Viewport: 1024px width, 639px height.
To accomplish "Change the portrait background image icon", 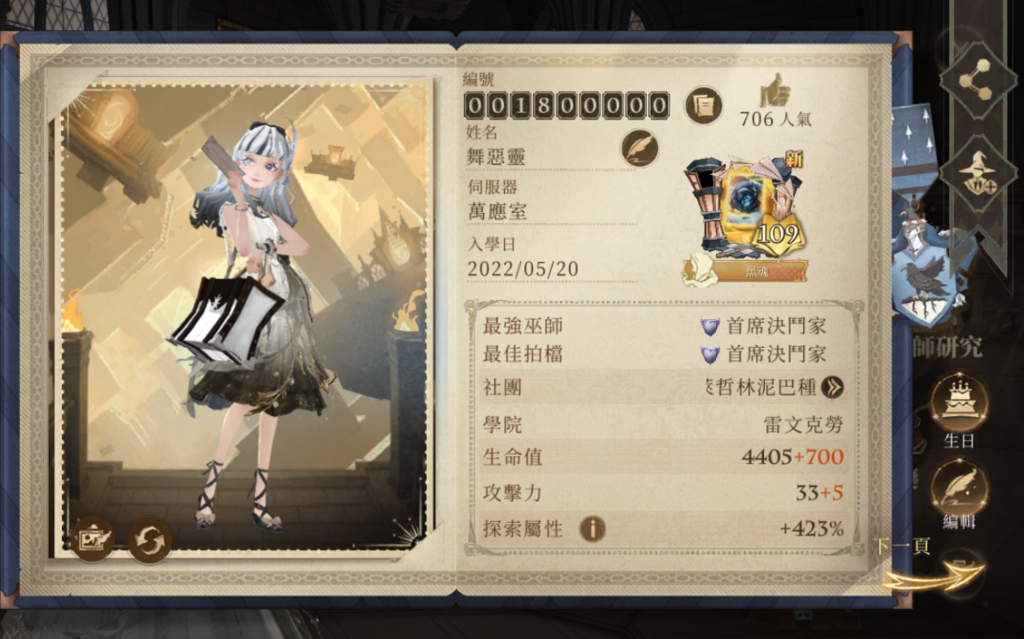I will click(x=93, y=540).
